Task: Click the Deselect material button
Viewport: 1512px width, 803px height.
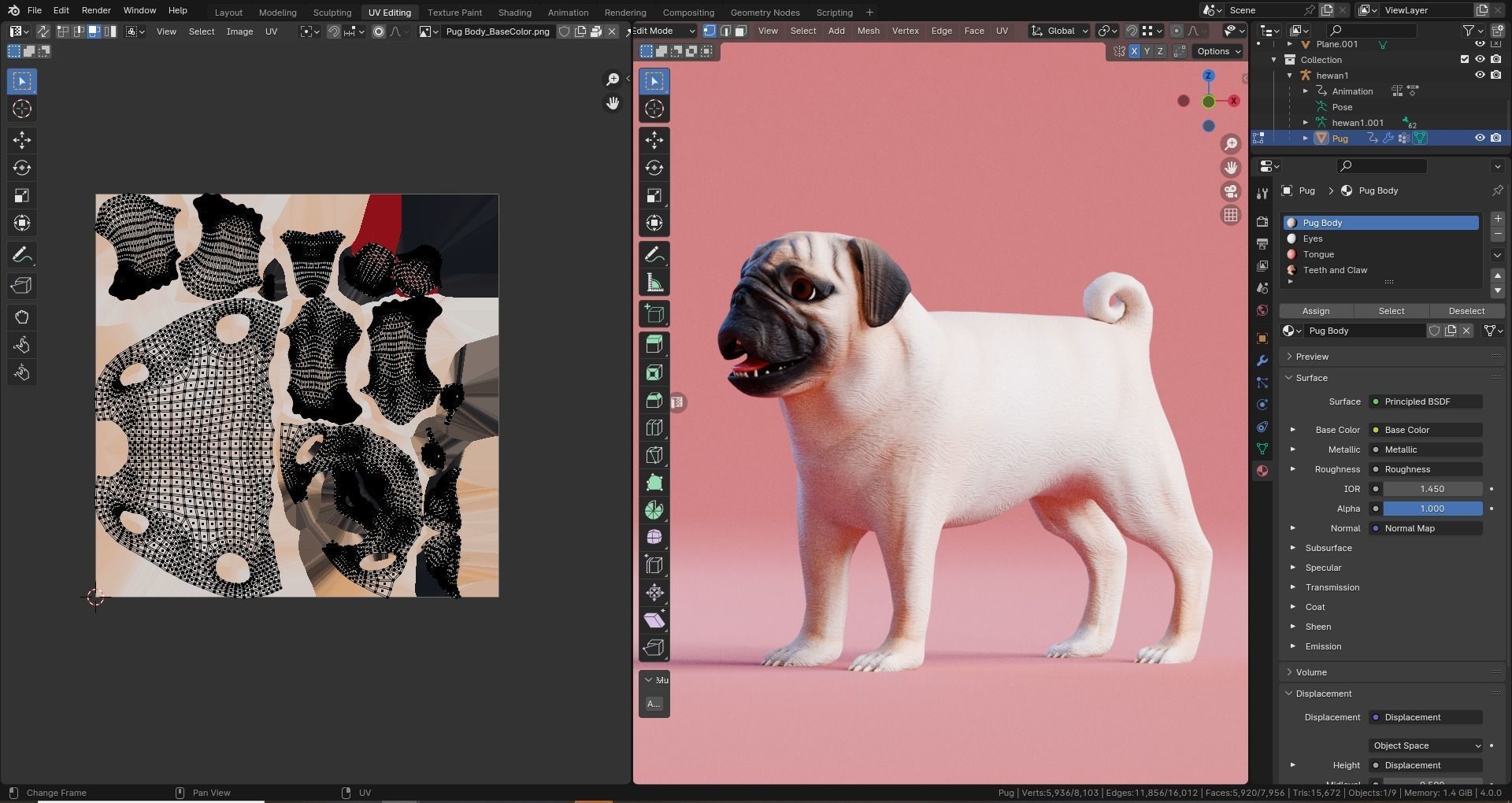Action: [x=1466, y=311]
